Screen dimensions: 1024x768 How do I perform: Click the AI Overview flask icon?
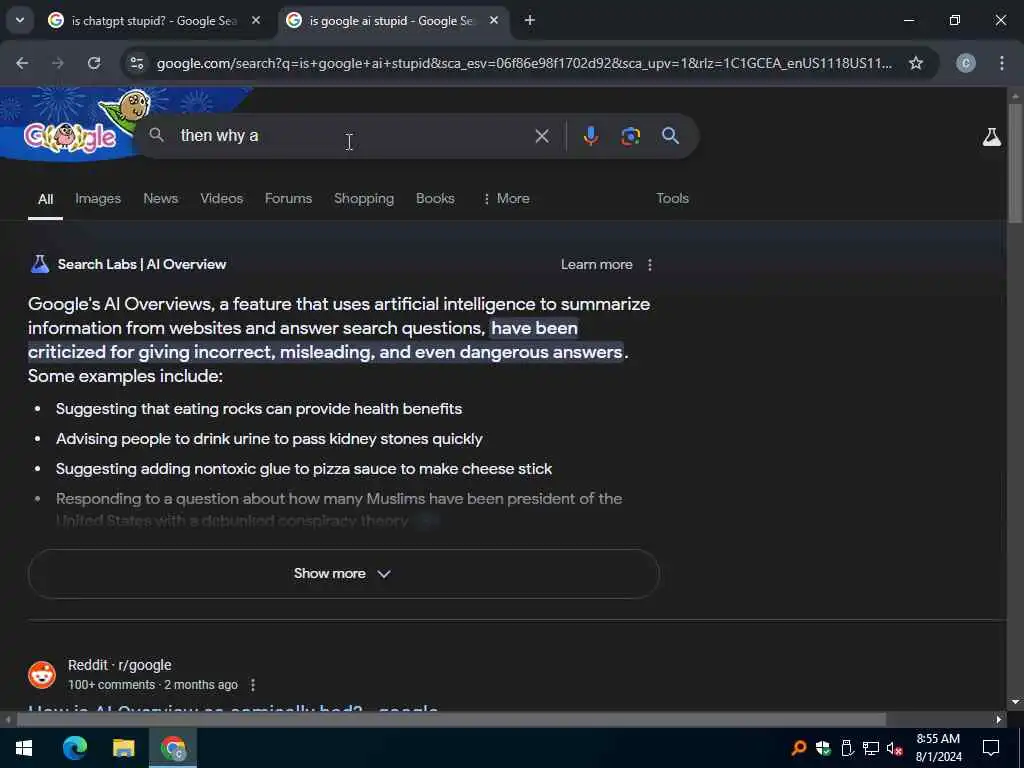40,264
